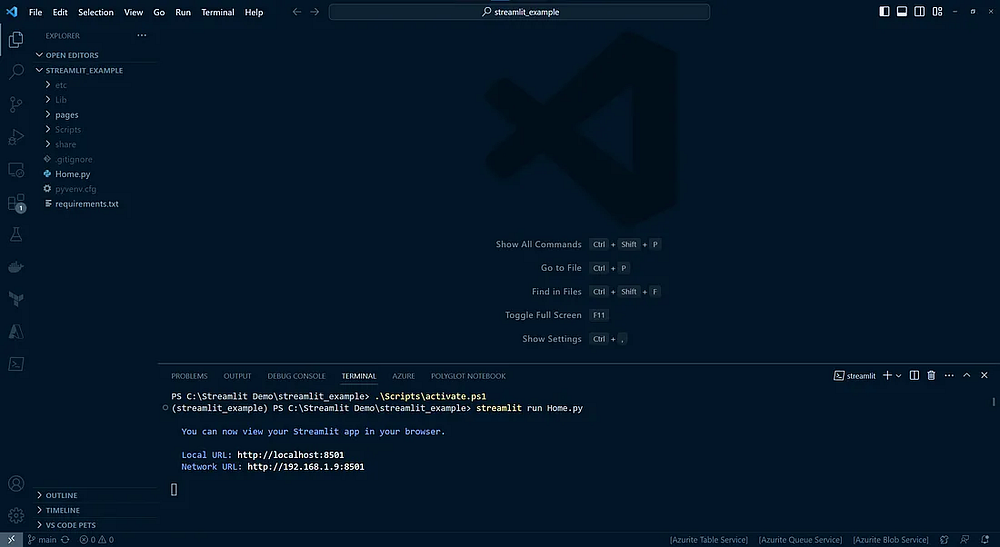Open the Explorer view in activity bar
Viewport: 1000px width, 547px height.
tap(16, 40)
